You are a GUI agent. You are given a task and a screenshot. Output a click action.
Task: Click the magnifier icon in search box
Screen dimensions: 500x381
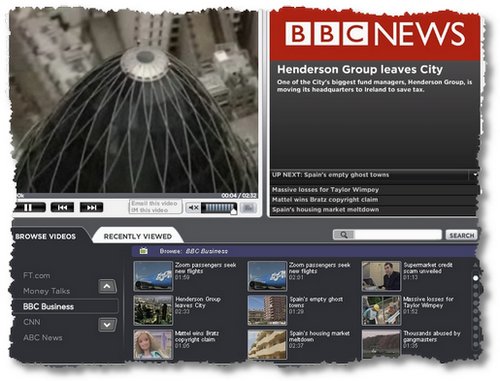coord(344,235)
